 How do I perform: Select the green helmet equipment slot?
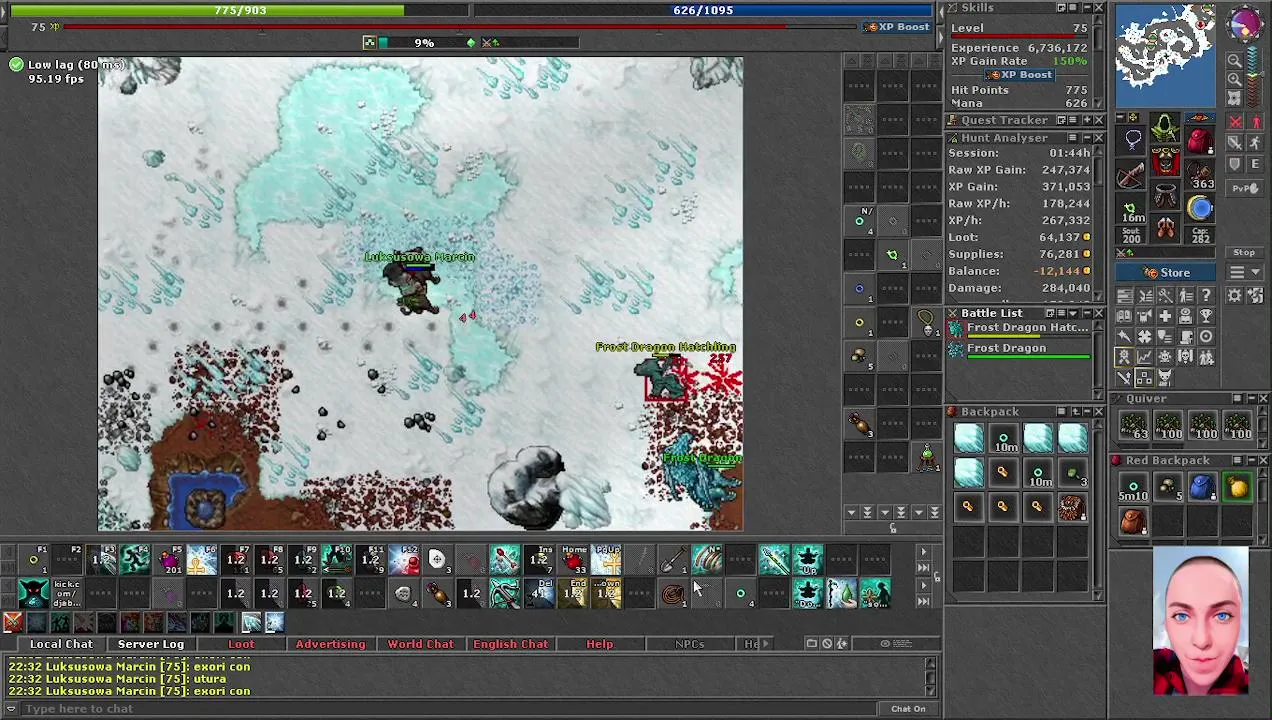1165,127
